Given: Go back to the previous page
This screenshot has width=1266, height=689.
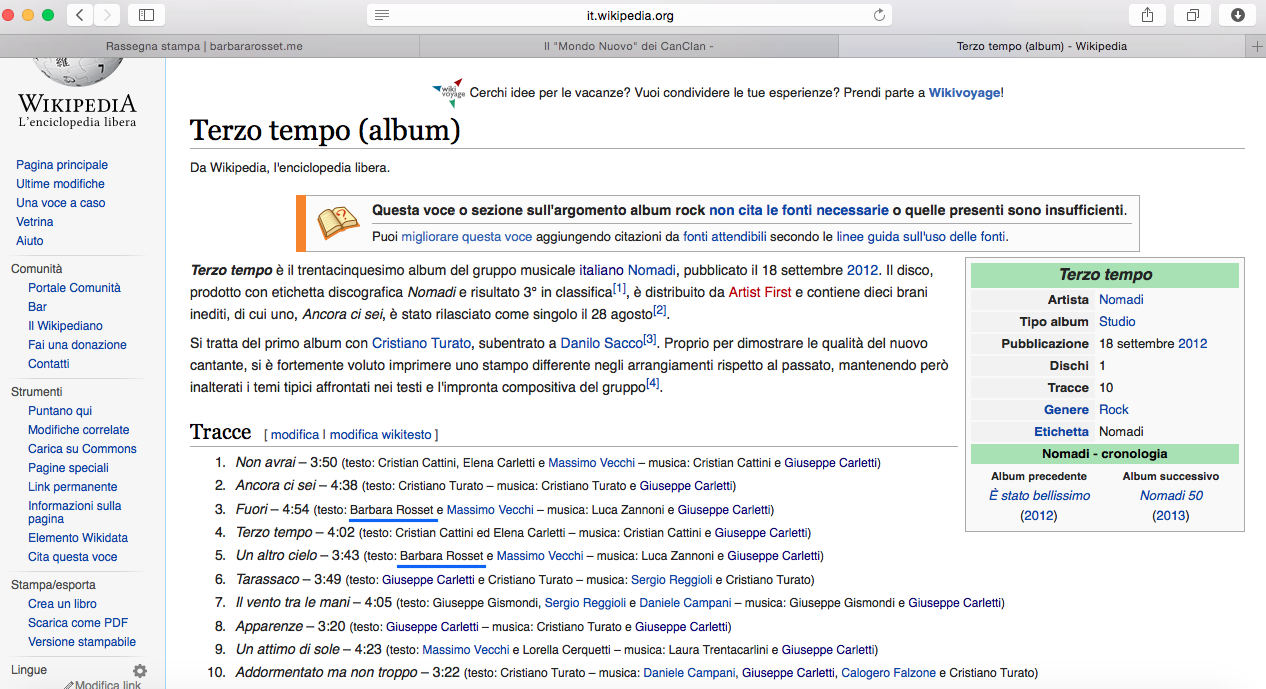Looking at the screenshot, I should (x=80, y=15).
